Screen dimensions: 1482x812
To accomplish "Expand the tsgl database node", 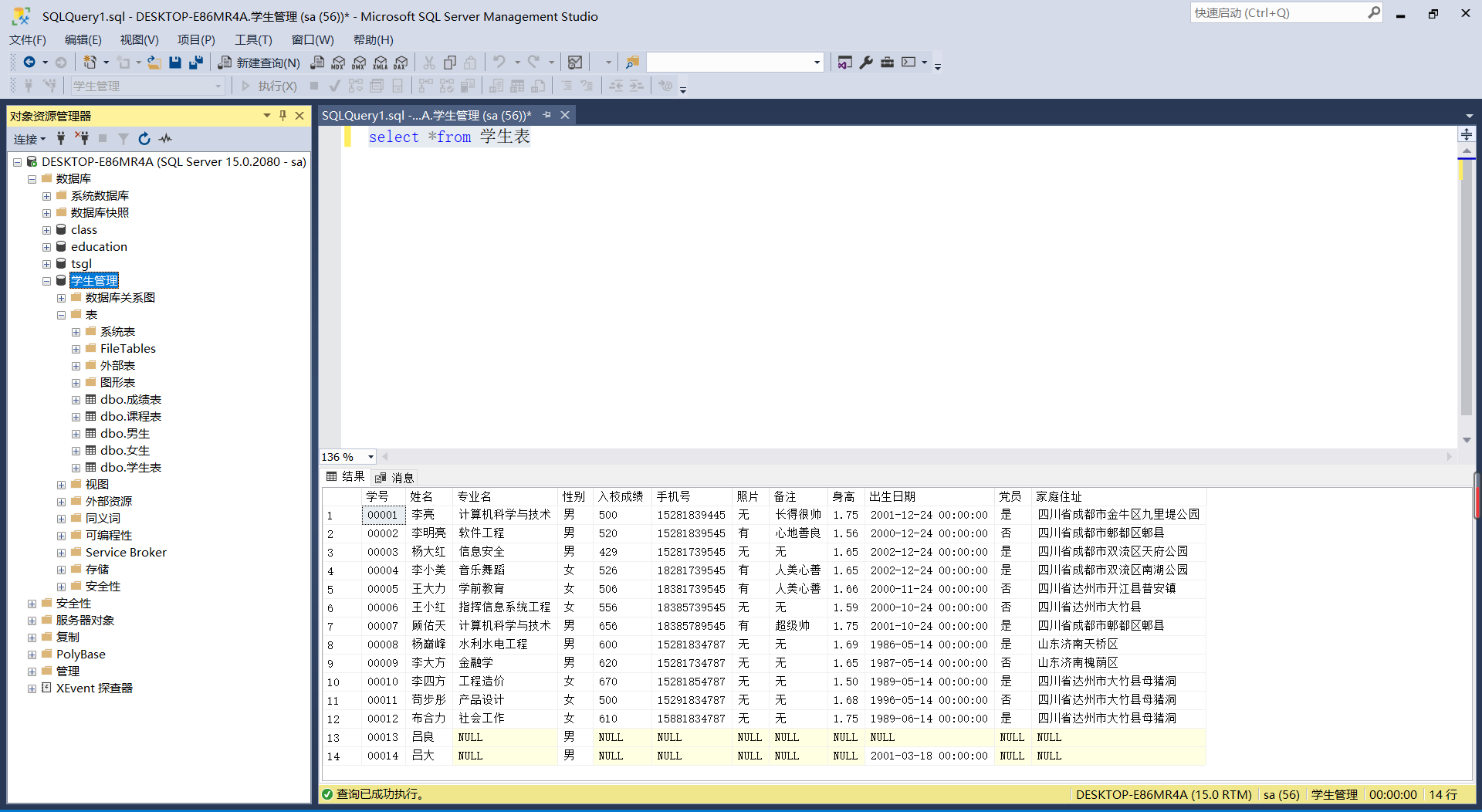I will (46, 264).
